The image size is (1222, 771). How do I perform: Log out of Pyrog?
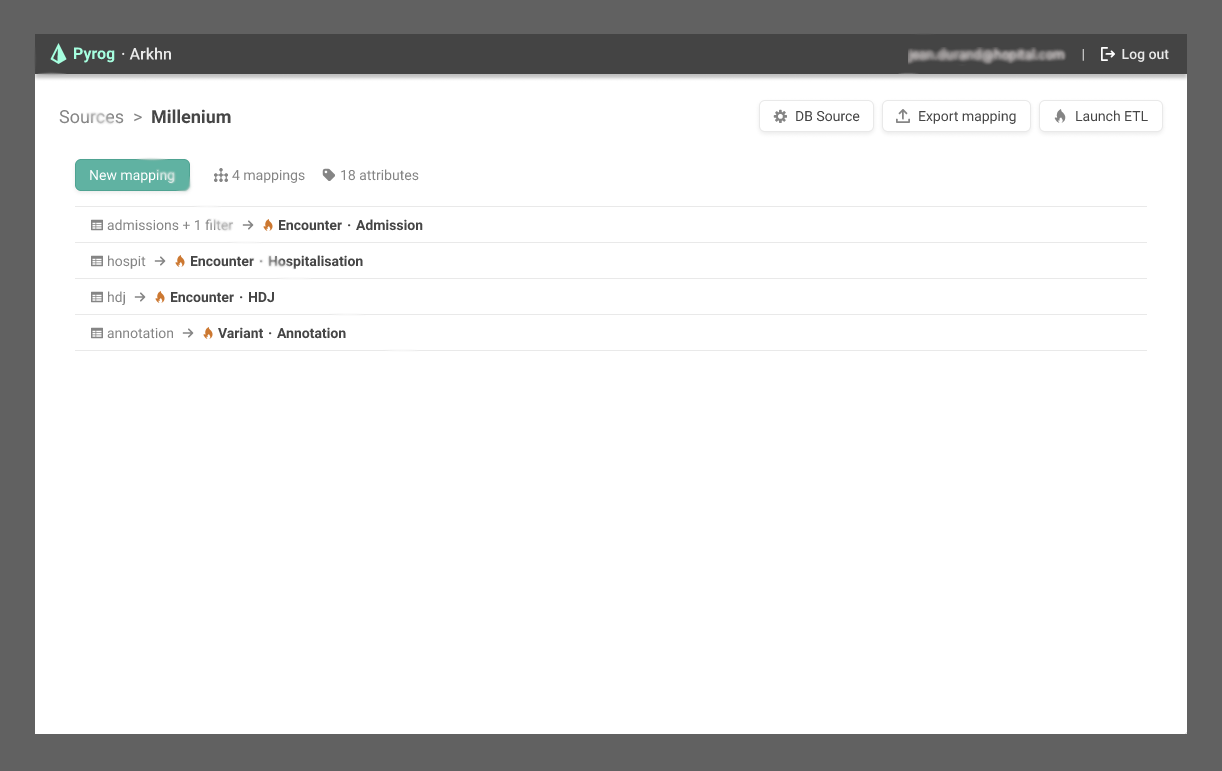(x=1135, y=54)
